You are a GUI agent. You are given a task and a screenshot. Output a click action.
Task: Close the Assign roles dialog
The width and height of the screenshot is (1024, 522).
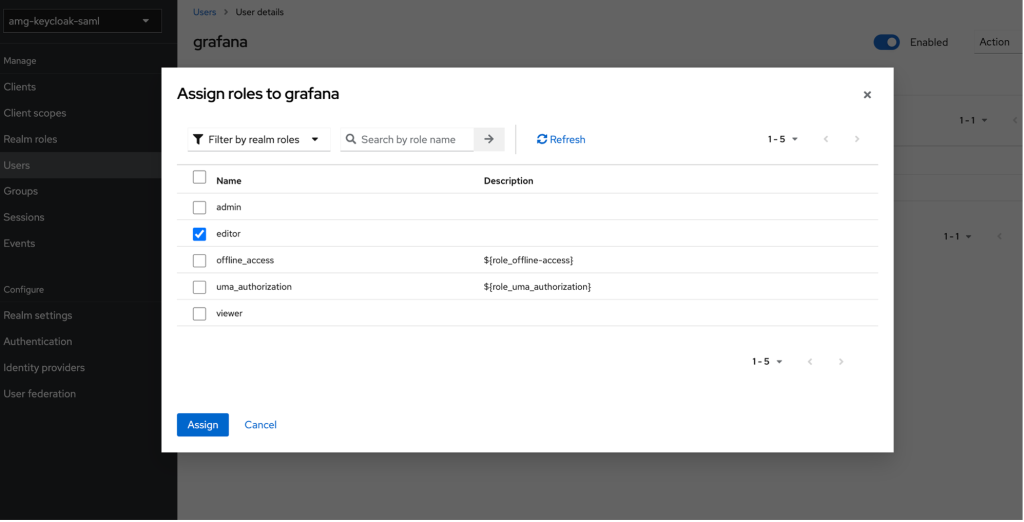coord(867,95)
